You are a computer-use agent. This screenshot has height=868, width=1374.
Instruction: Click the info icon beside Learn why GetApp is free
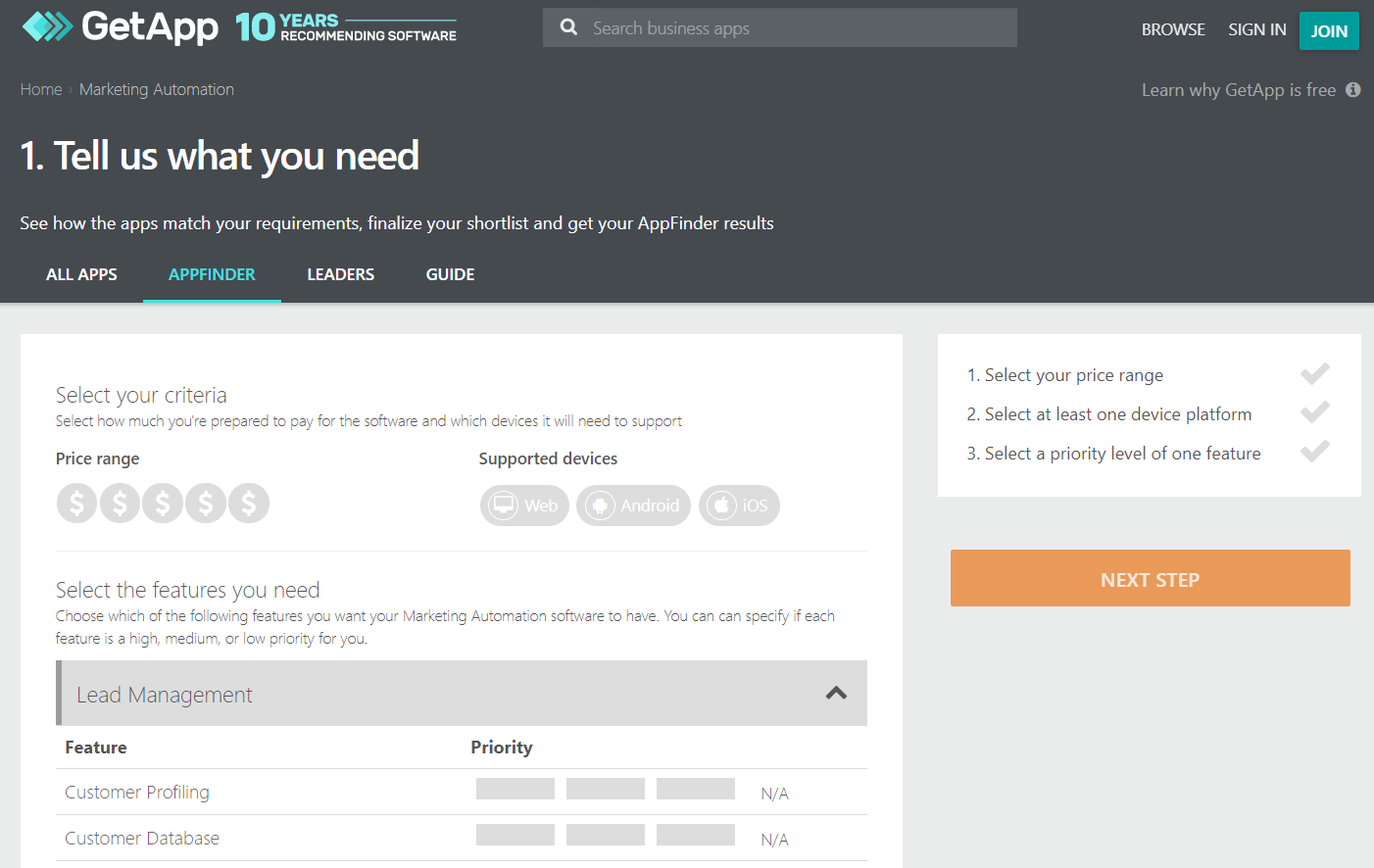coord(1353,89)
